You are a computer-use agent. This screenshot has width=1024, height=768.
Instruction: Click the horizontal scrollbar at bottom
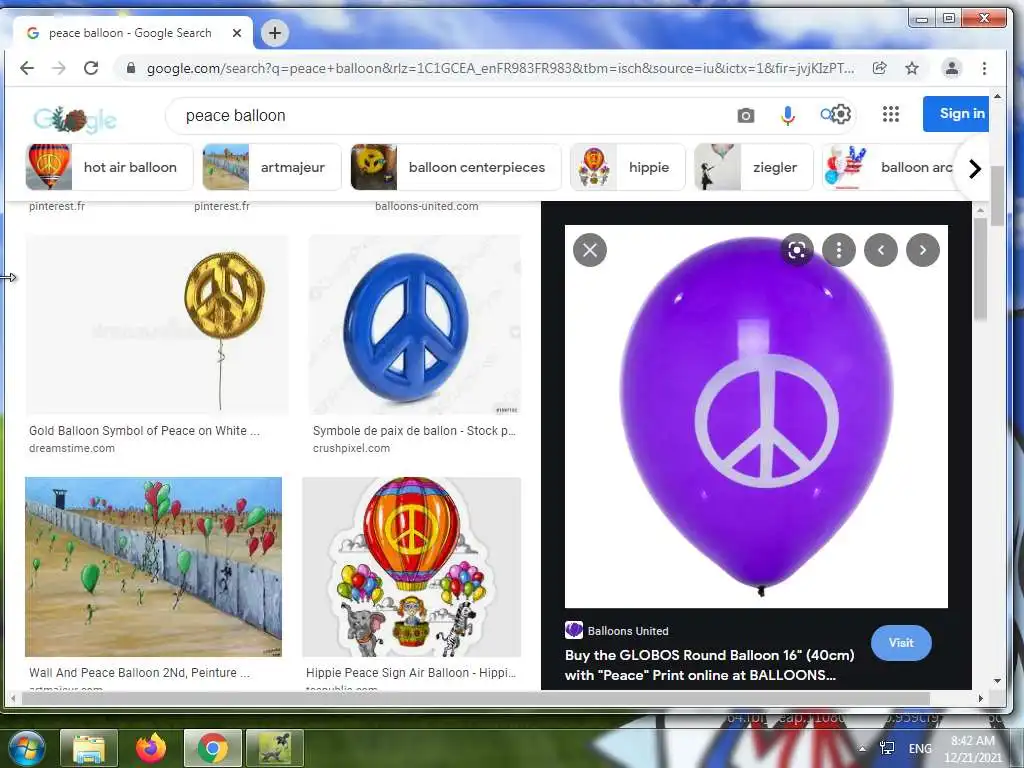[475, 698]
